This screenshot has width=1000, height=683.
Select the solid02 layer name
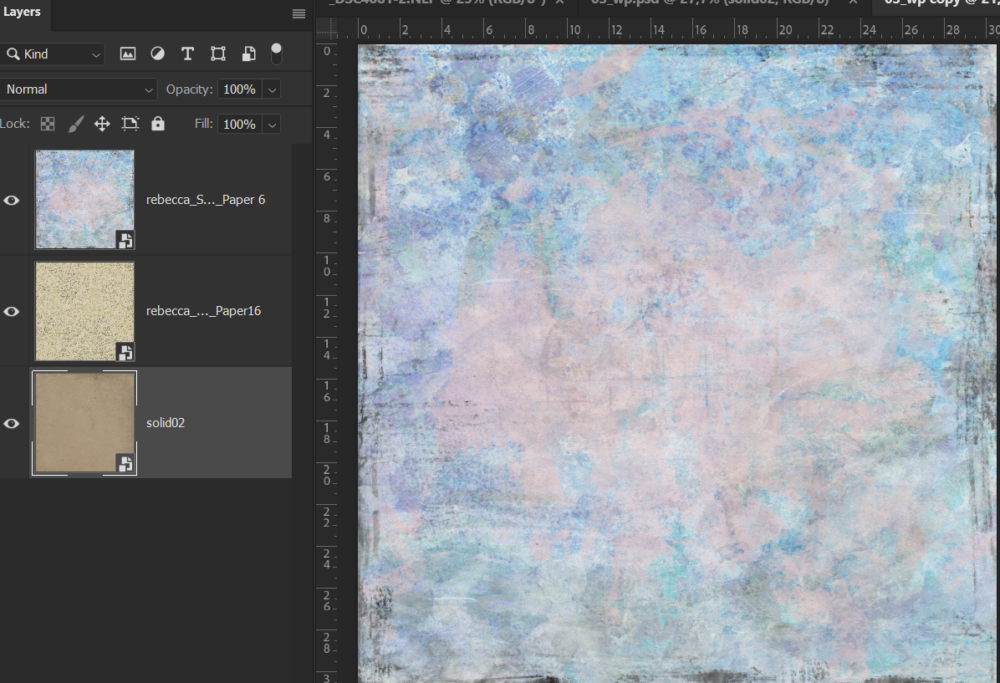tap(165, 423)
